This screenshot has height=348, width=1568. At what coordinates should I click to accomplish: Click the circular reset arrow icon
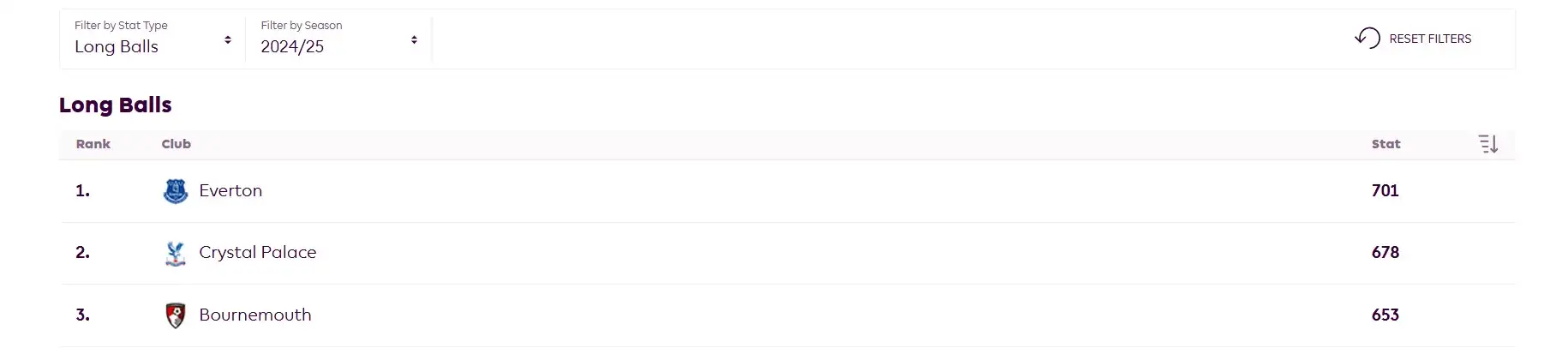coord(1368,38)
